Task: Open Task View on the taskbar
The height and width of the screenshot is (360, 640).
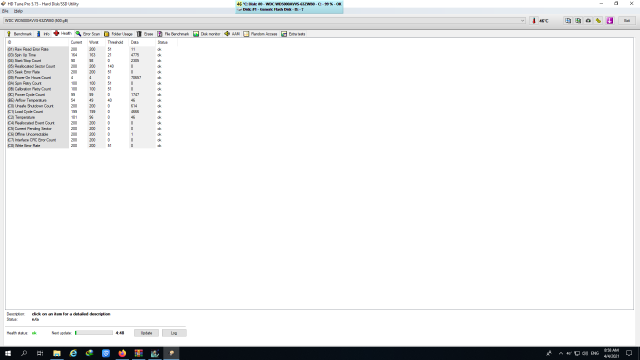Action: [40, 353]
